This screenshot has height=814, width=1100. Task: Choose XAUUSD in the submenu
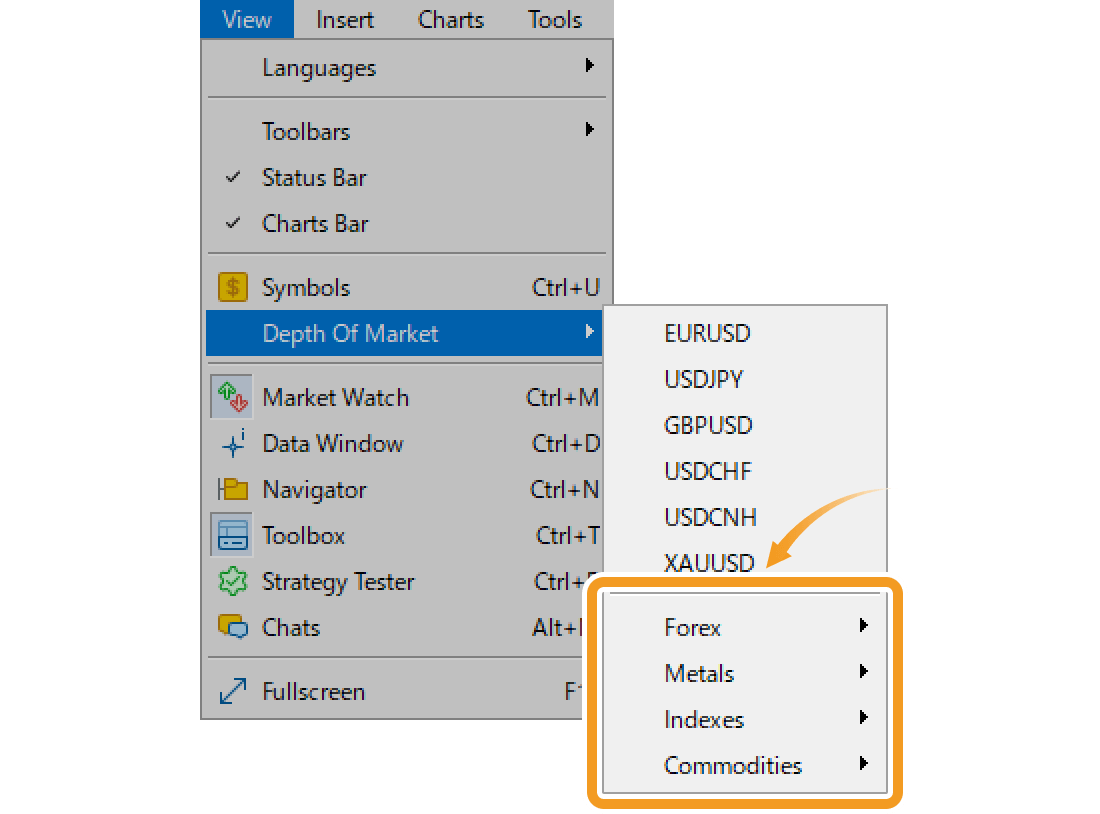click(709, 563)
